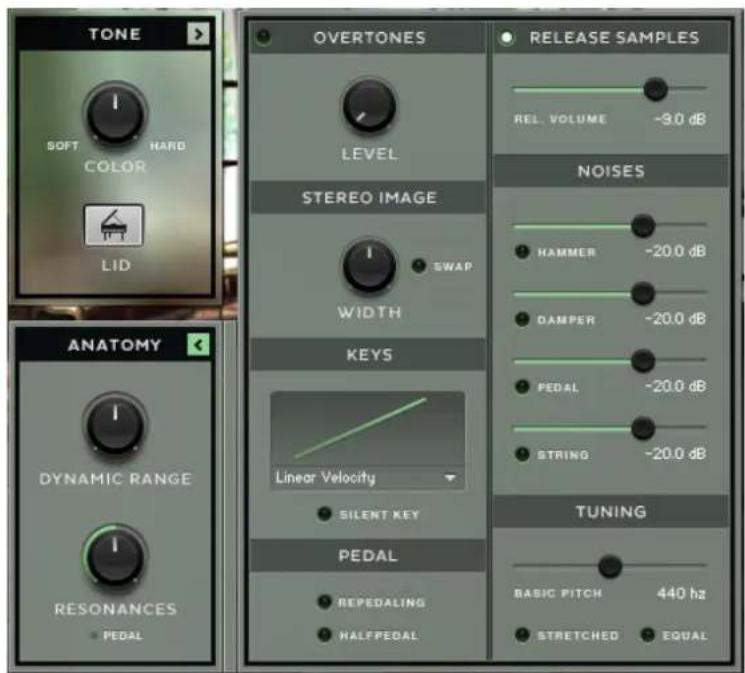Expand the Tone panel arrow
The width and height of the screenshot is (745, 673).
pos(198,34)
